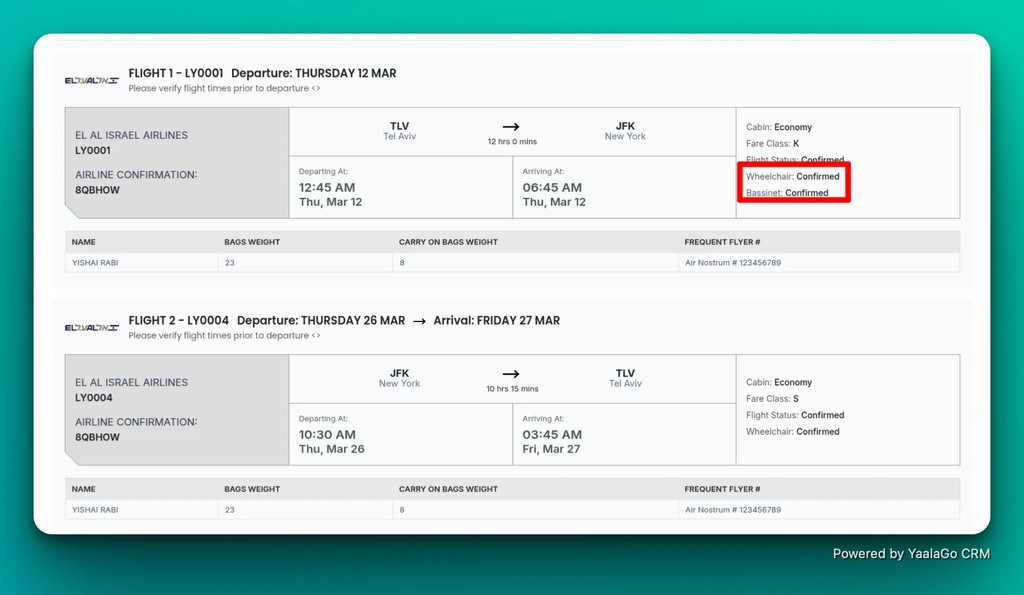The image size is (1024, 595).
Task: Click 'Flight Status: Confirmed' in Flight 2 details
Action: pos(795,415)
